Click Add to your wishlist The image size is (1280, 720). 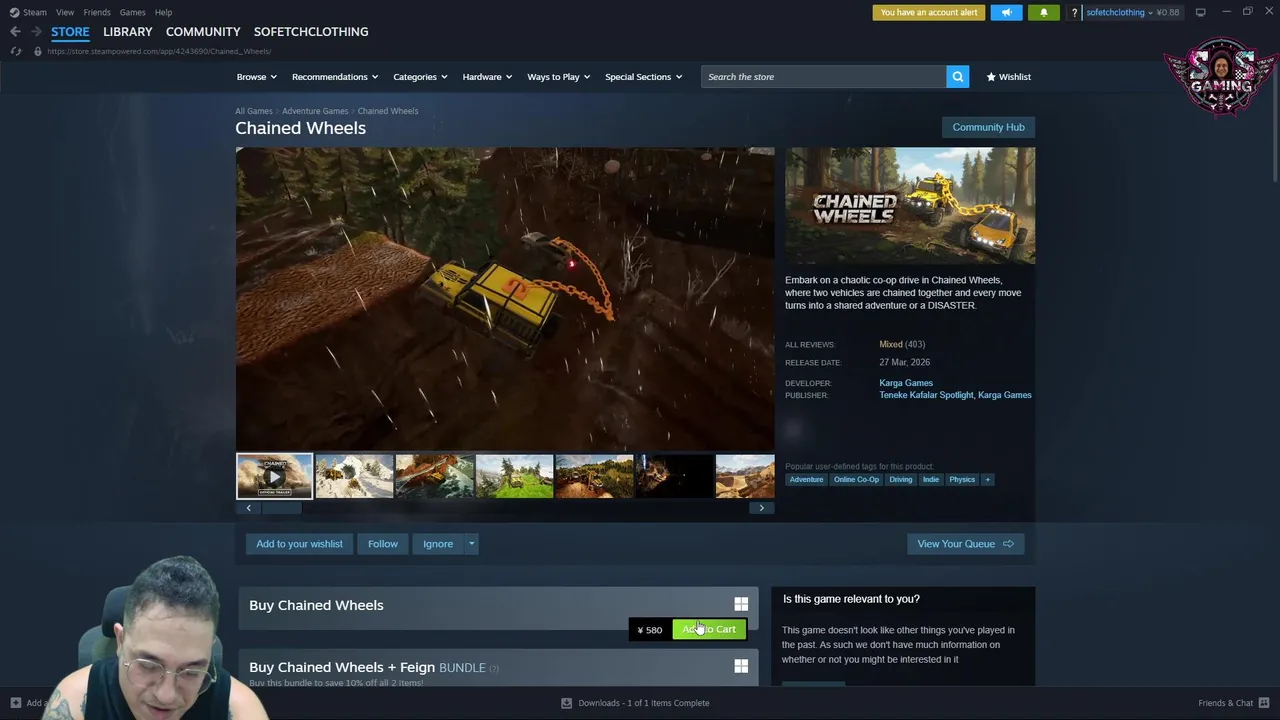tap(299, 544)
